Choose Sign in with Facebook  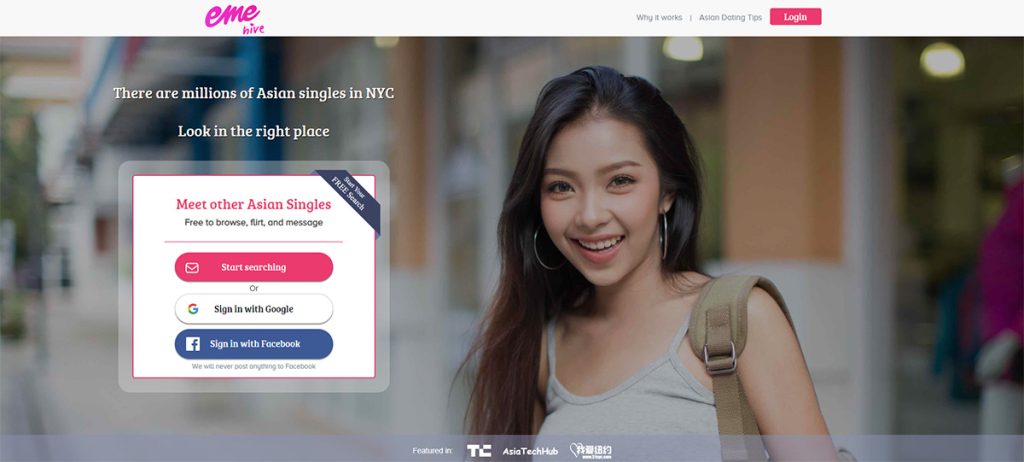(x=254, y=344)
